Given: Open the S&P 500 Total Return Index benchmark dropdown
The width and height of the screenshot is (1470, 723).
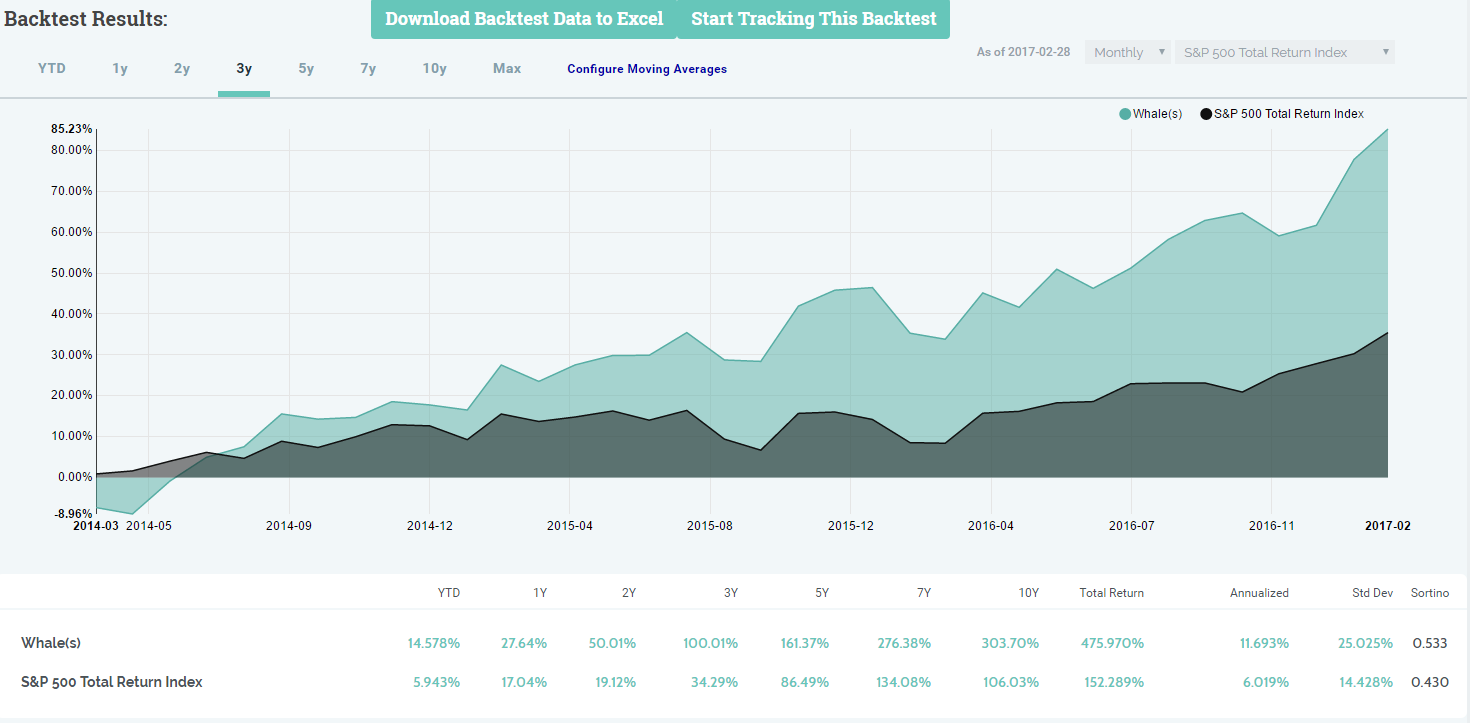Looking at the screenshot, I should click(1285, 52).
